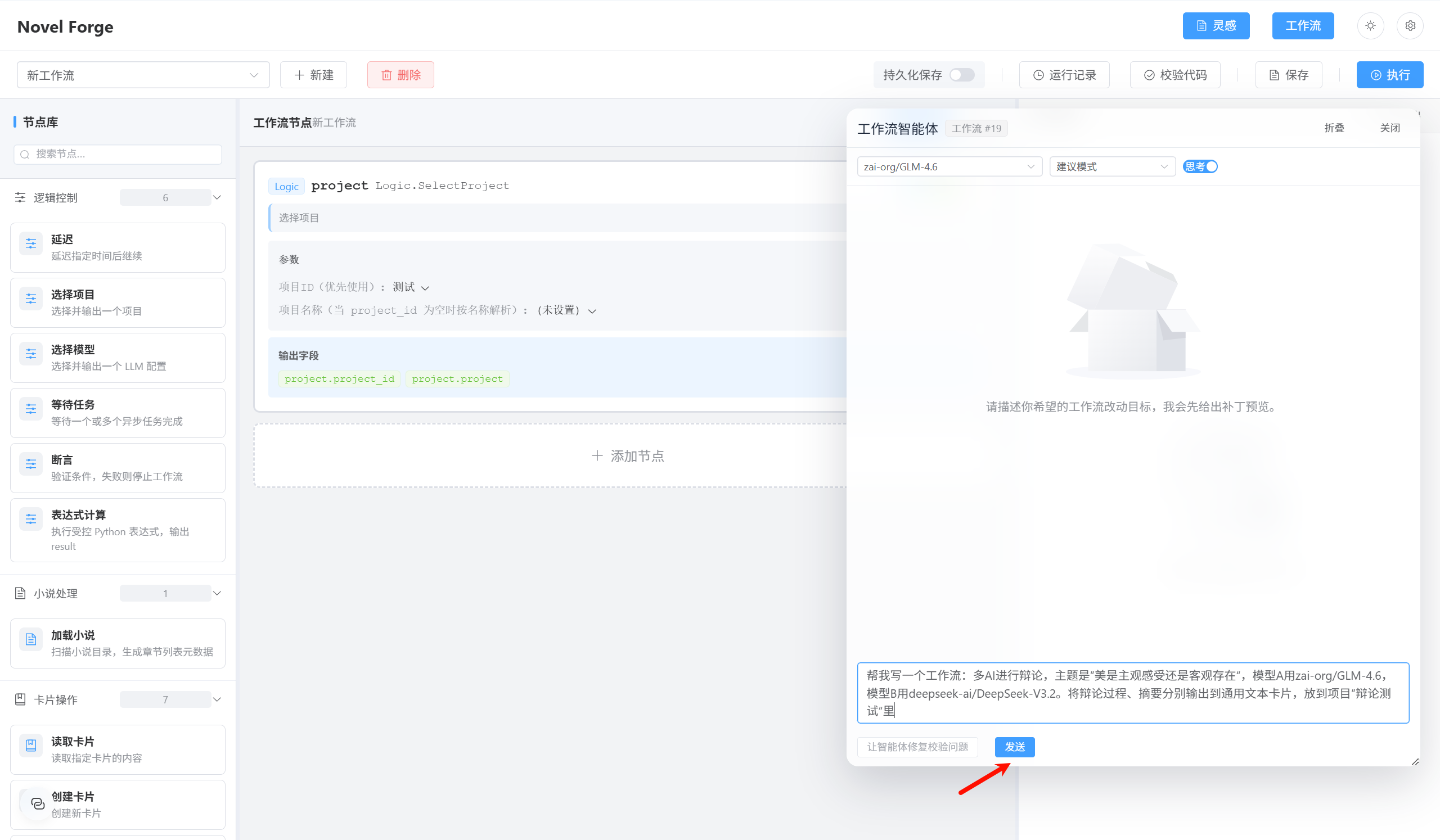Collapse the 逻辑控制 category

pyautogui.click(x=217, y=197)
